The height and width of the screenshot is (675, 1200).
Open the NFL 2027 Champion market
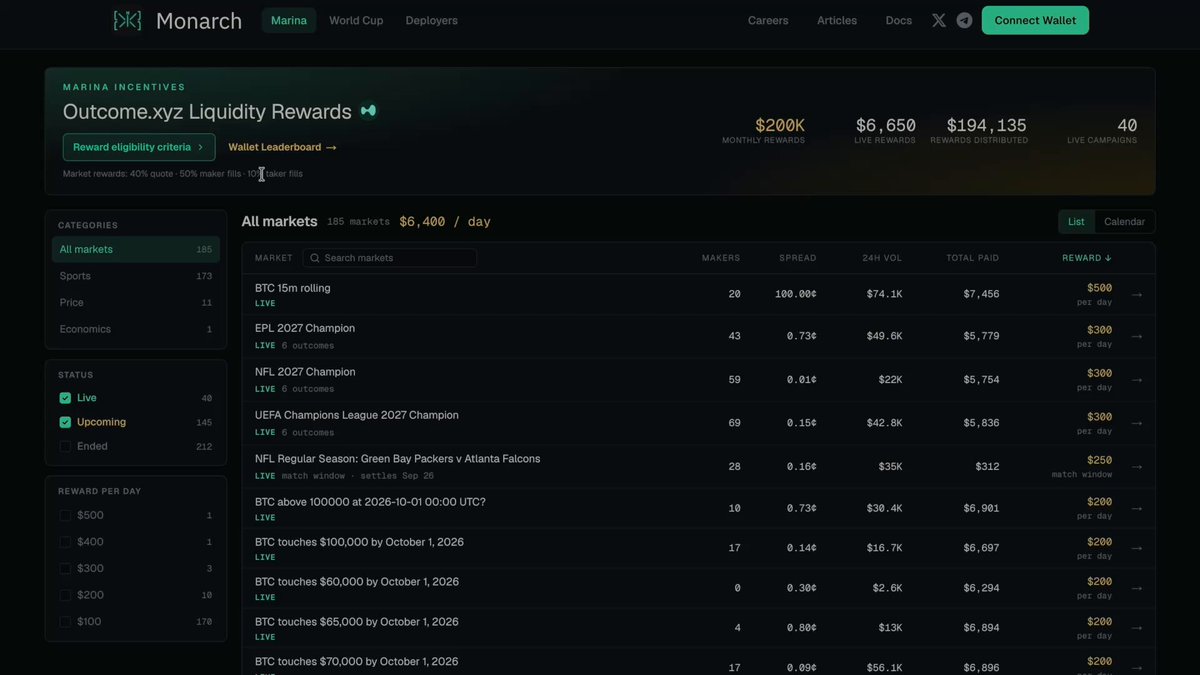pyautogui.click(x=305, y=372)
